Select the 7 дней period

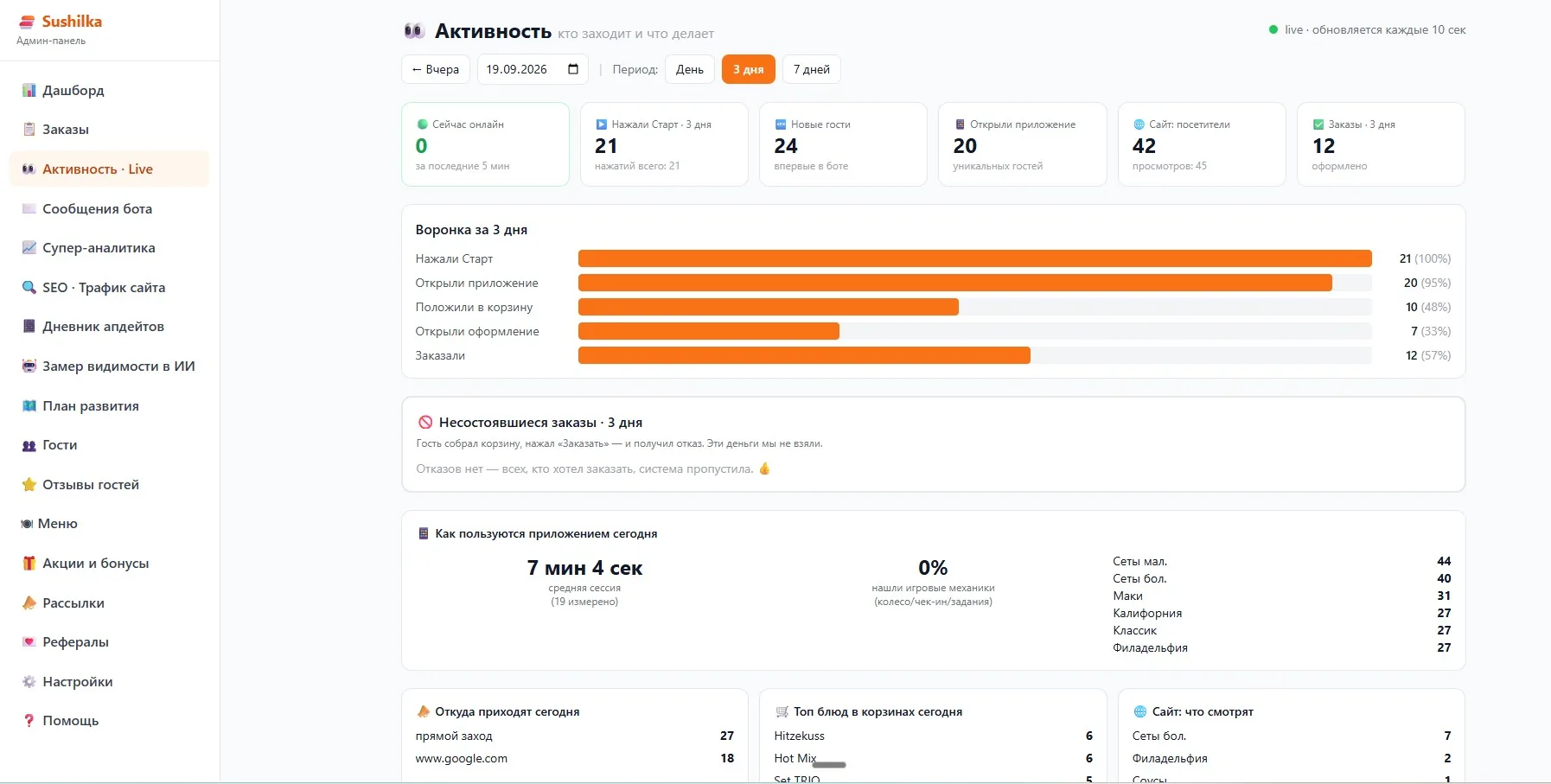click(x=812, y=69)
